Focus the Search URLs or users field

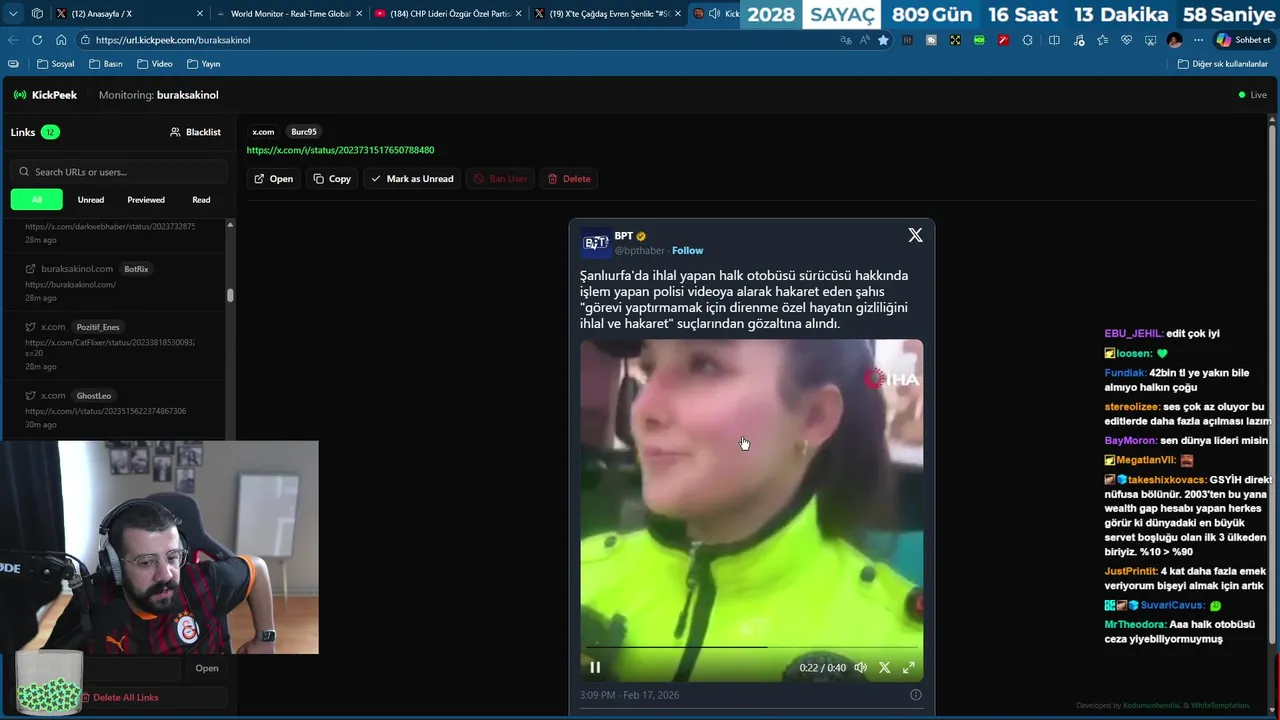click(x=118, y=172)
